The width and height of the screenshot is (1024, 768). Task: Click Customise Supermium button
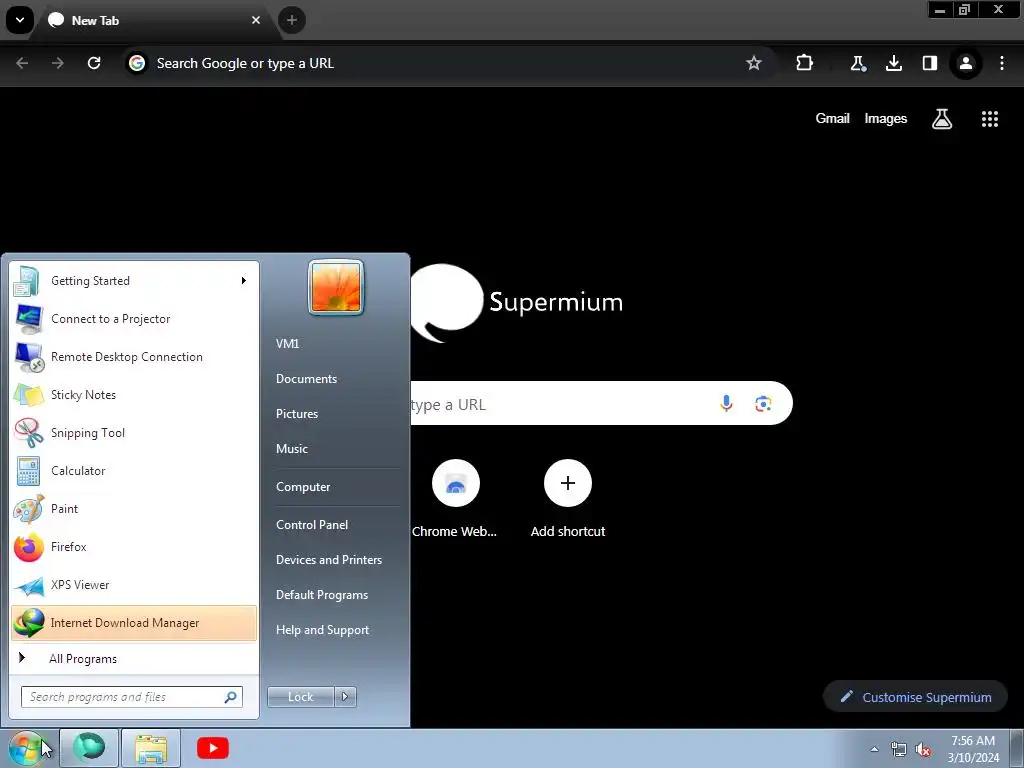click(x=916, y=697)
